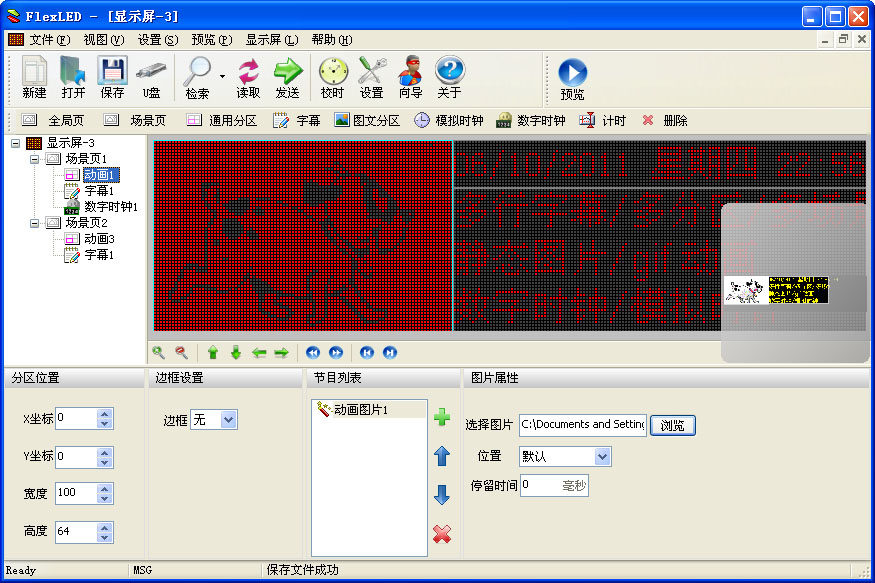Select the U盘 (USB disk) icon
Image resolution: width=875 pixels, height=583 pixels.
tap(153, 76)
